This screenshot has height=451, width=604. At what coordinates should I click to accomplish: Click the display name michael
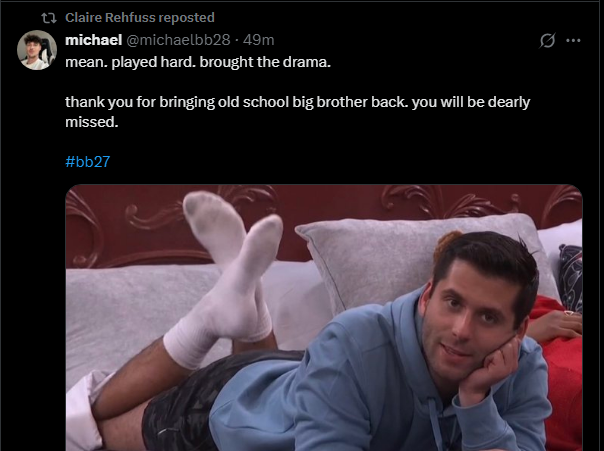(x=94, y=40)
